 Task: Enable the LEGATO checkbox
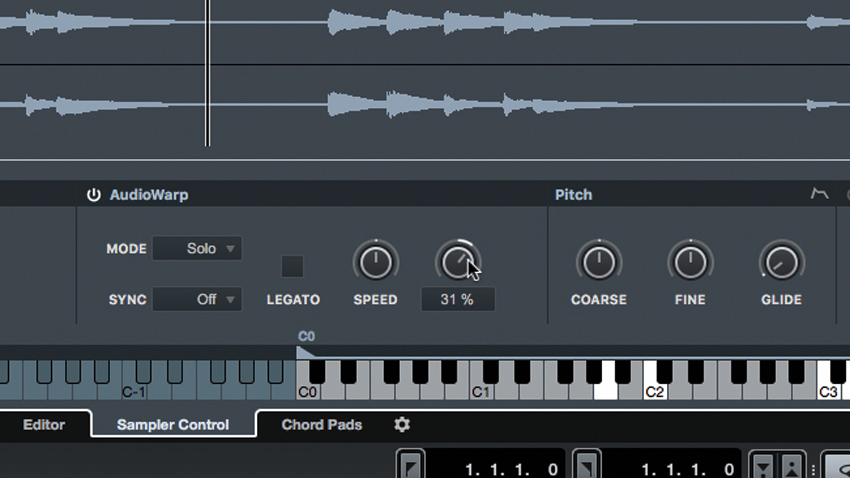(292, 266)
